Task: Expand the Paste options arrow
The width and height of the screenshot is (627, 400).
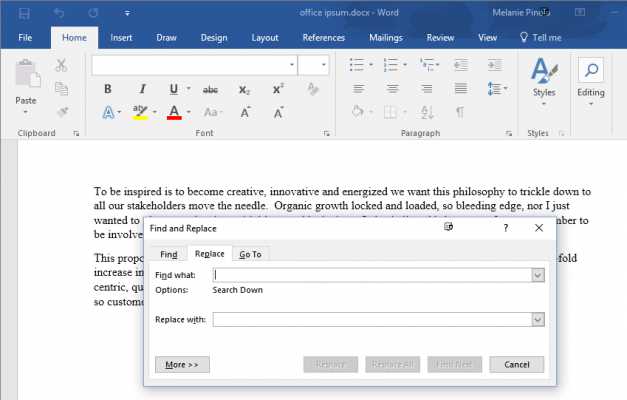Action: [26, 112]
